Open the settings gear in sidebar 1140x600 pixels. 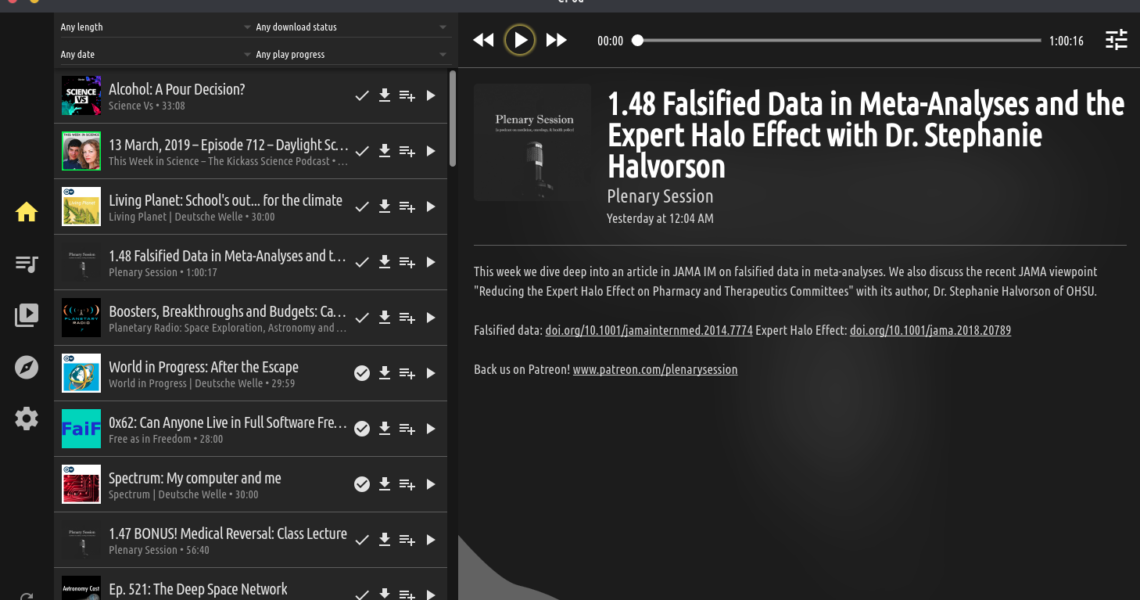pos(27,419)
